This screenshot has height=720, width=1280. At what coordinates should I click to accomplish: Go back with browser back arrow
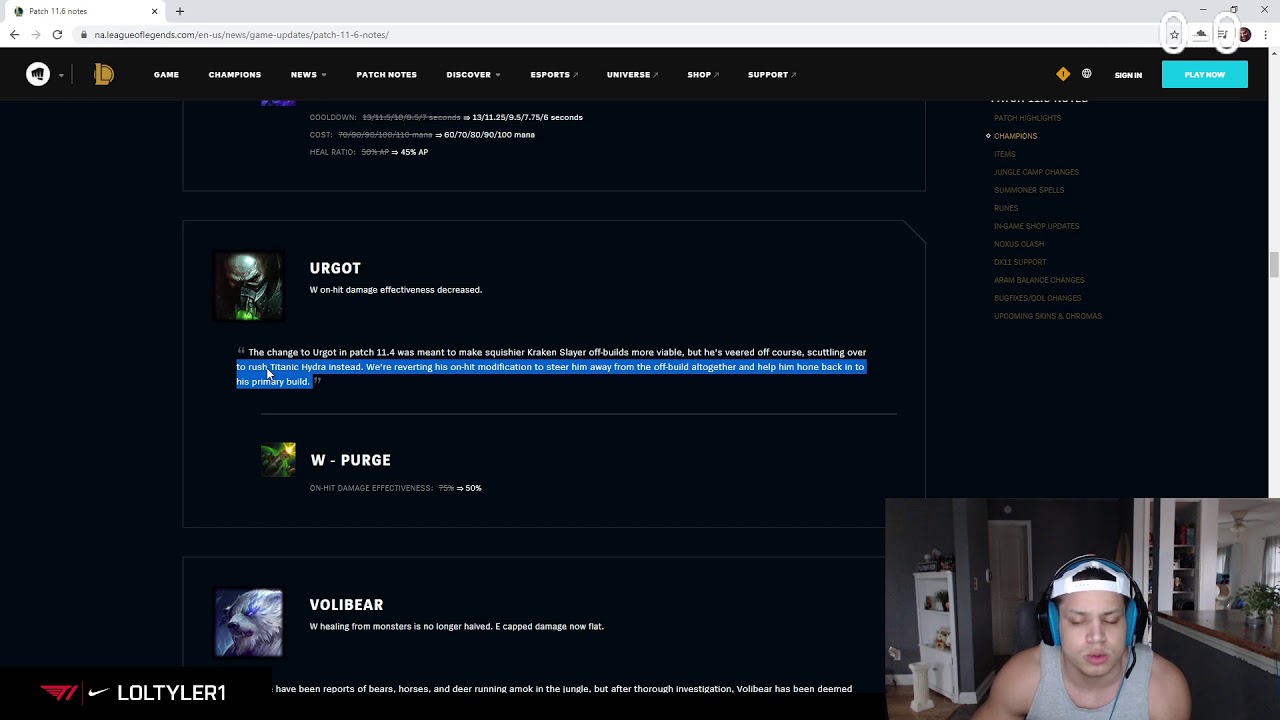pyautogui.click(x=14, y=34)
